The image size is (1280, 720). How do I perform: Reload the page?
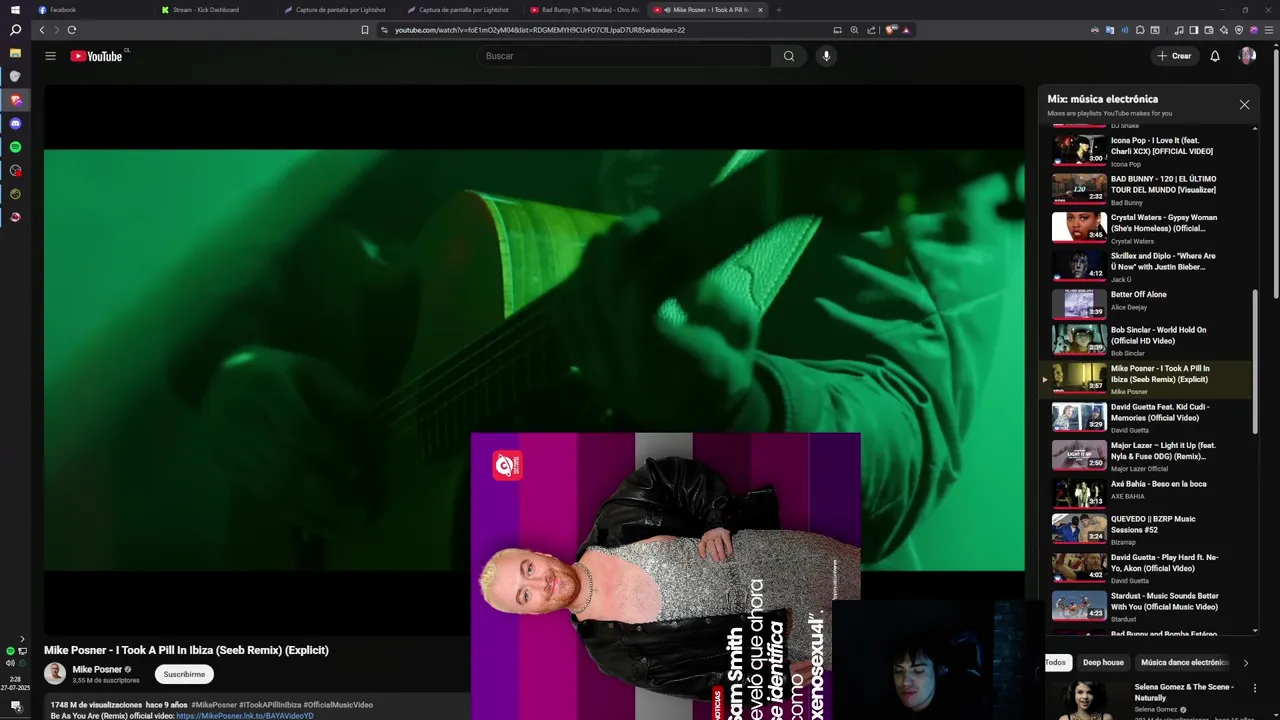tap(72, 30)
